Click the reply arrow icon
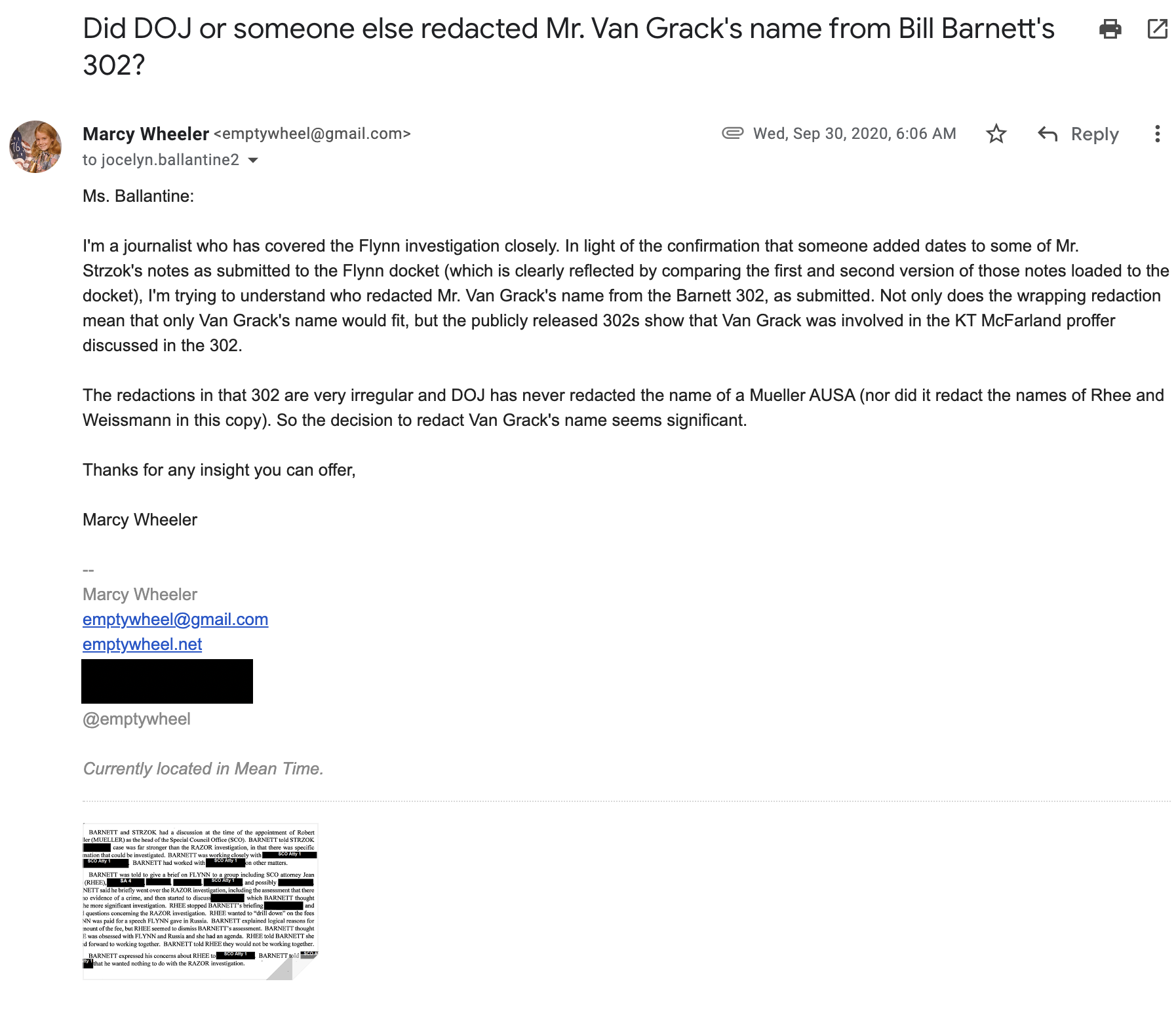1176x1009 pixels. click(x=1048, y=134)
